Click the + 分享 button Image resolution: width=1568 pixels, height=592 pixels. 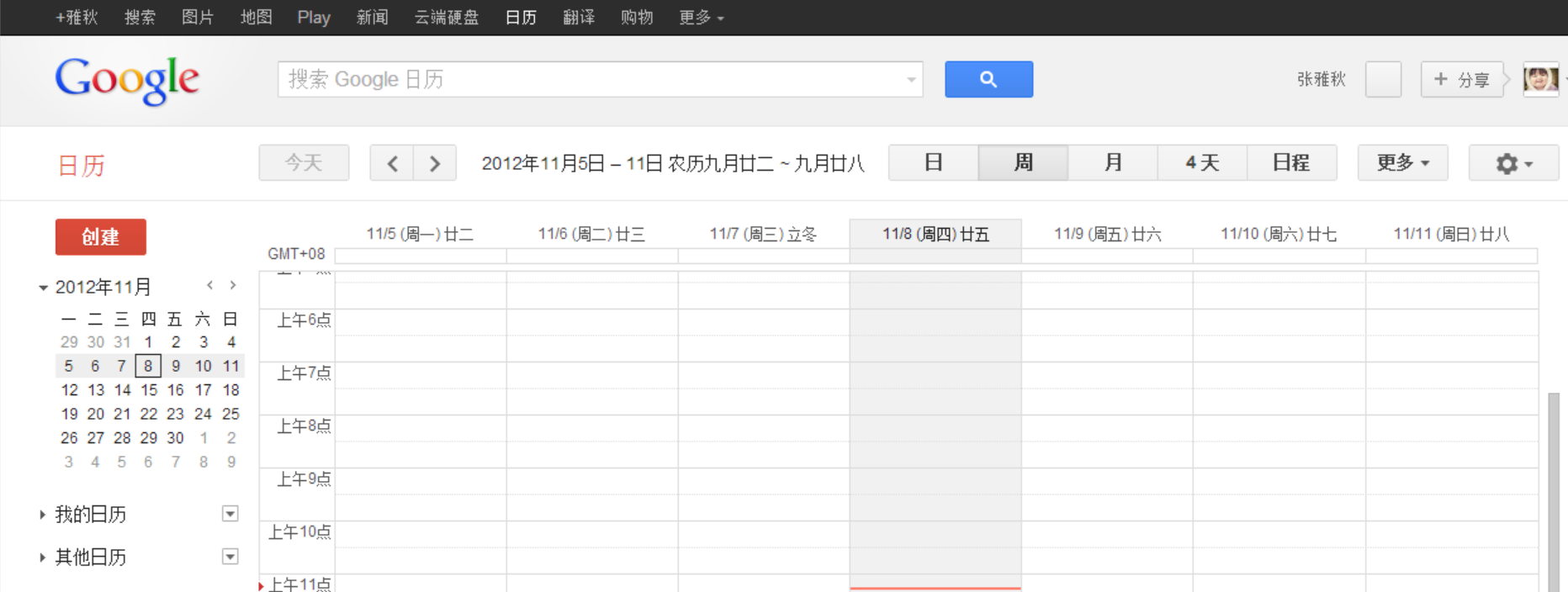click(x=1462, y=79)
